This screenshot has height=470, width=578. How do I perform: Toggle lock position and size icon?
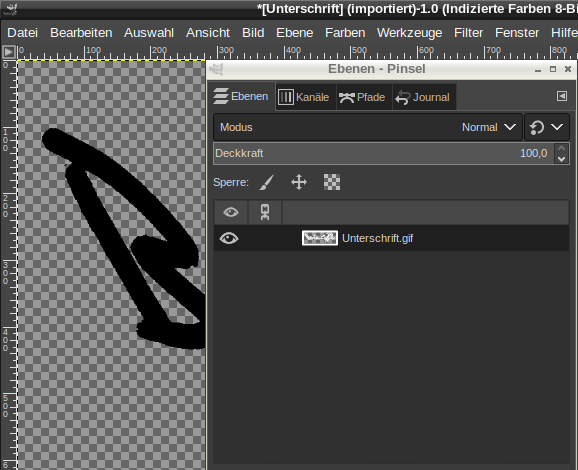299,182
